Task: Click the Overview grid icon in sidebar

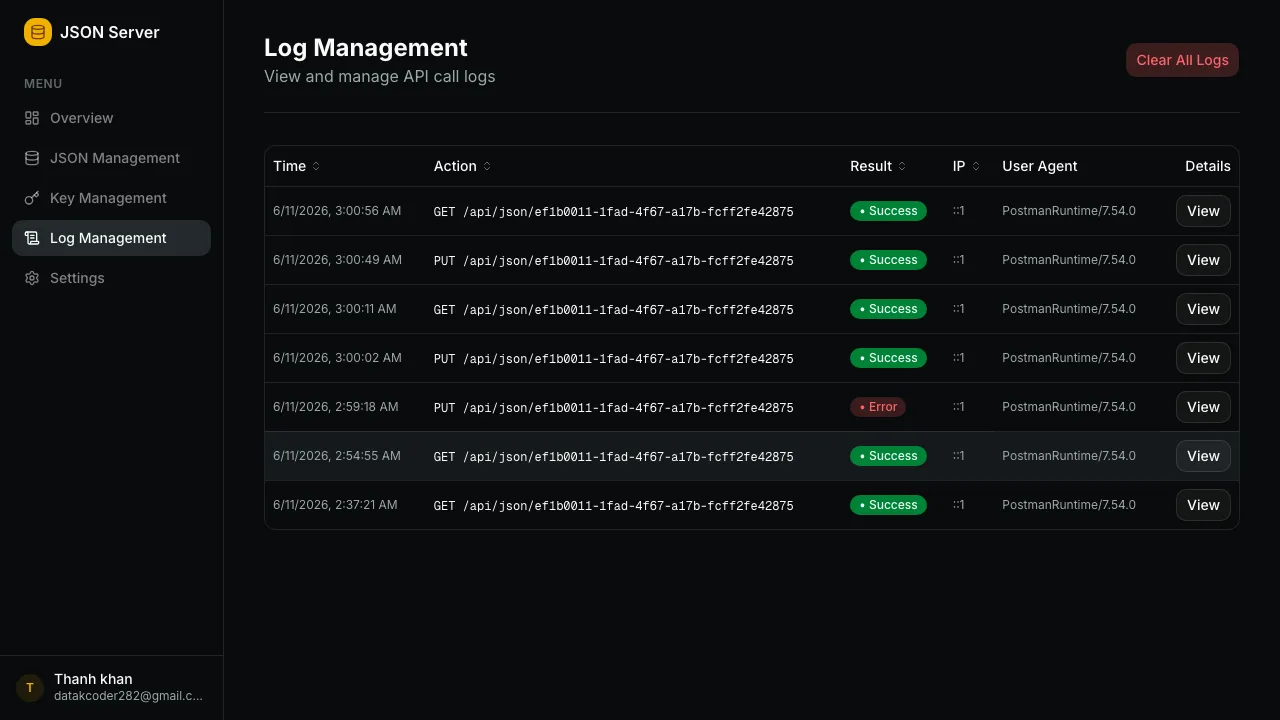Action: [x=32, y=118]
